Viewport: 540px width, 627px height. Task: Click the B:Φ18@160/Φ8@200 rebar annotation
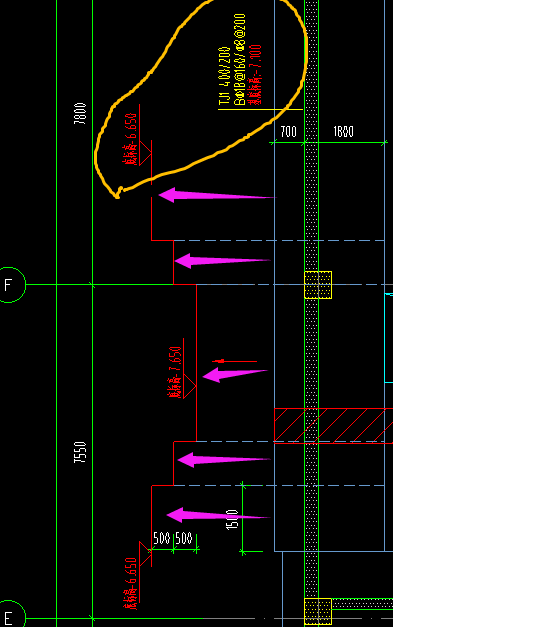[x=239, y=59]
